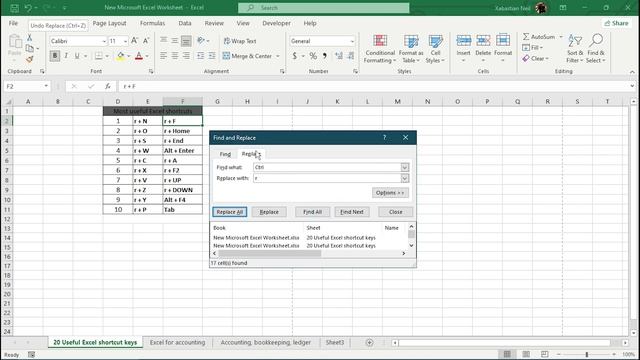
Task: Click Decrease Font Size icon
Action: [x=146, y=41]
